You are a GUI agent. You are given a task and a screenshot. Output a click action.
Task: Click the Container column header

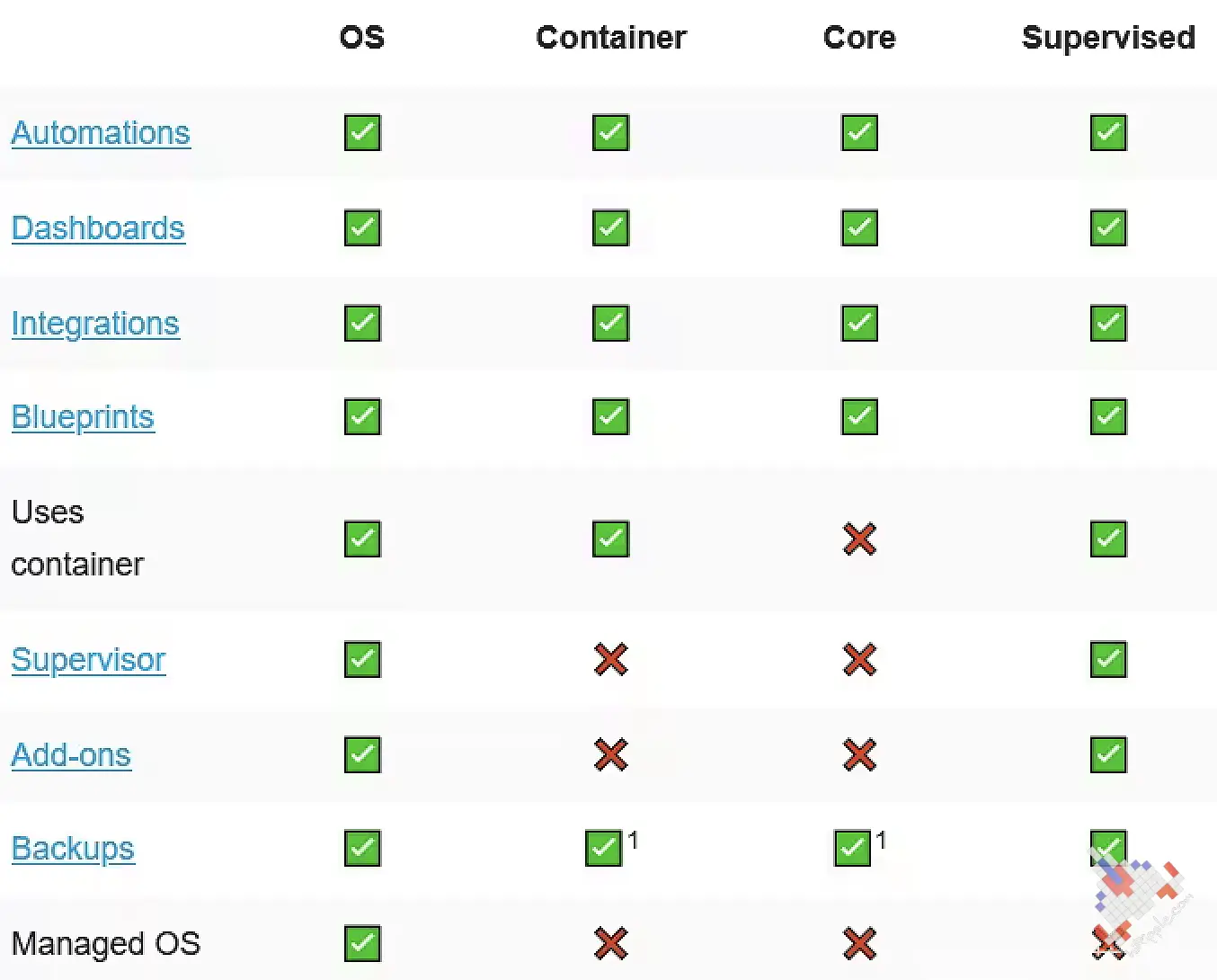tap(611, 38)
